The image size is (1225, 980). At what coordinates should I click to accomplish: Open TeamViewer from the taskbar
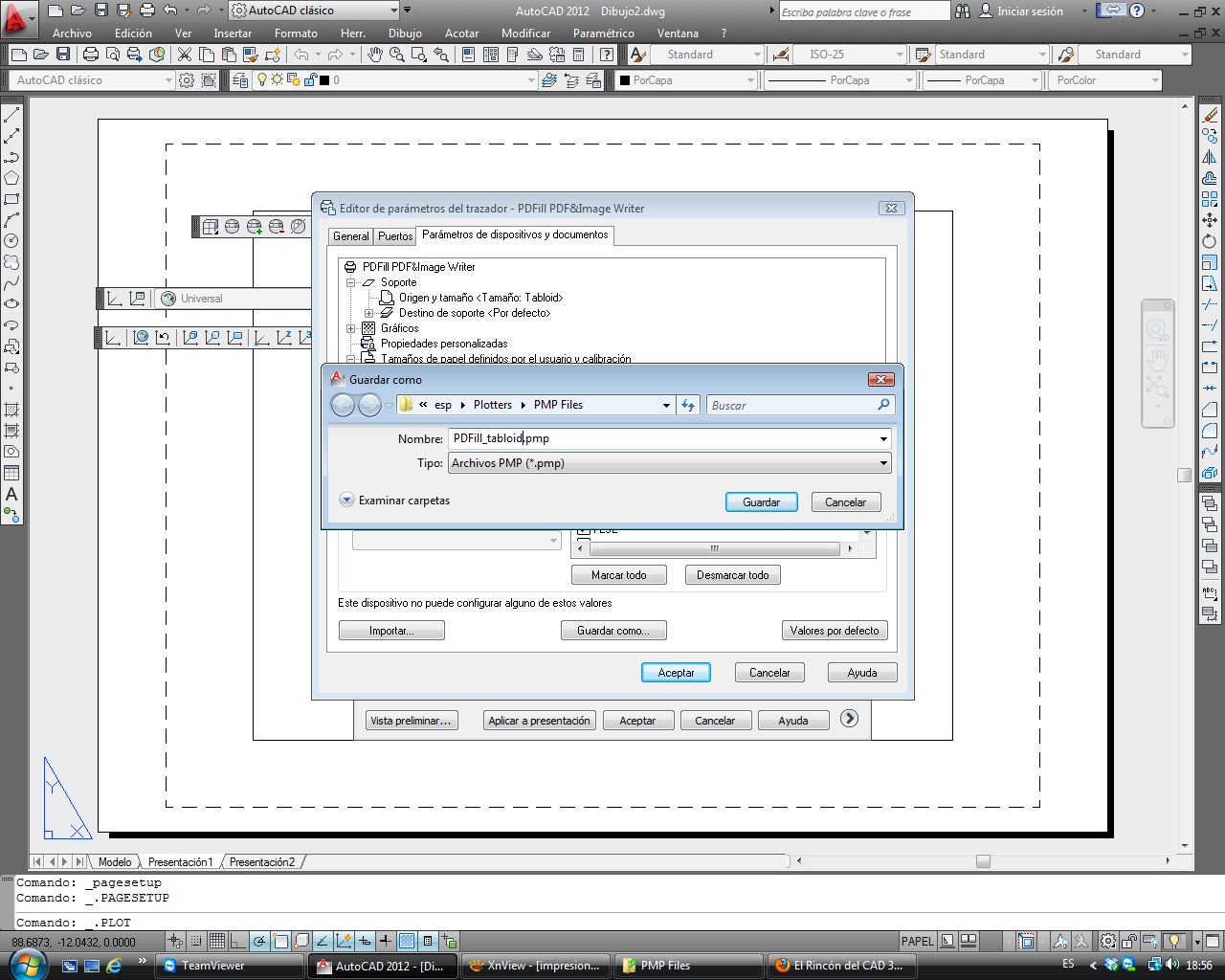[x=230, y=966]
